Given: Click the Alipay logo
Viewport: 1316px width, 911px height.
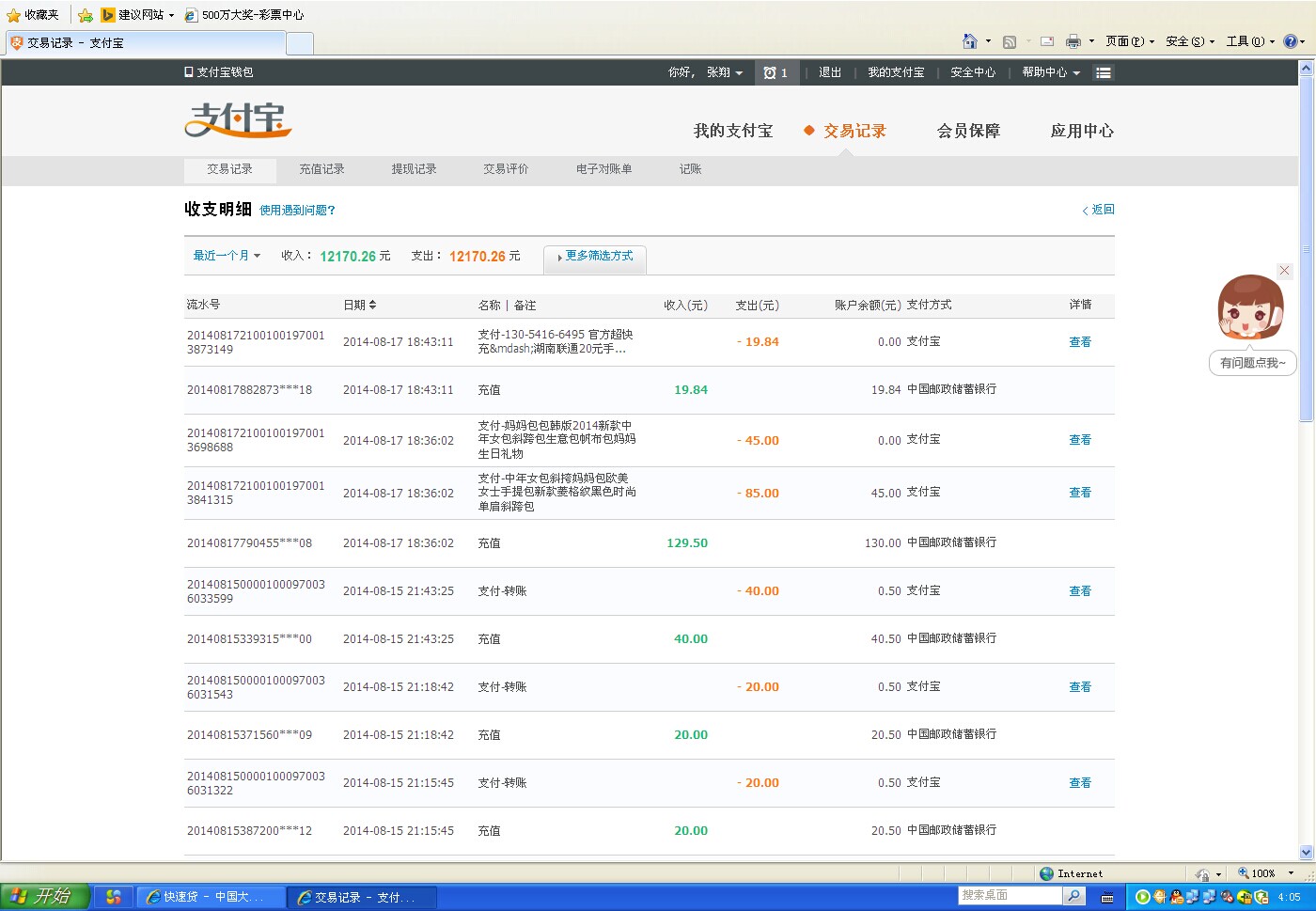Looking at the screenshot, I should click(238, 120).
